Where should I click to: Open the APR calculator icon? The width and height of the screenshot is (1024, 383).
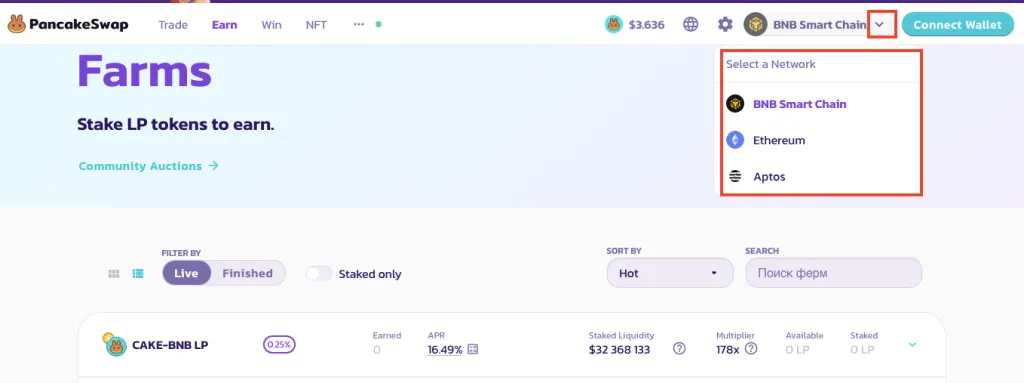click(473, 349)
